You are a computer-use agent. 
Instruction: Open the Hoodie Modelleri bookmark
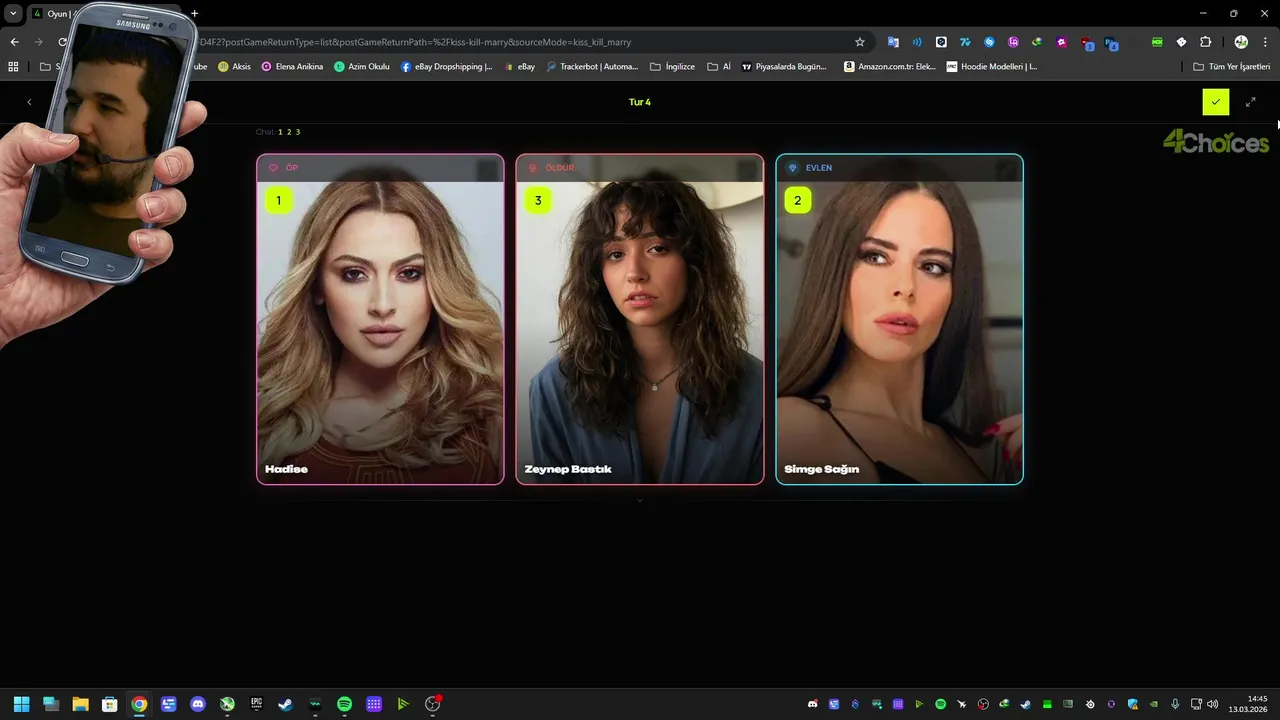click(x=992, y=66)
